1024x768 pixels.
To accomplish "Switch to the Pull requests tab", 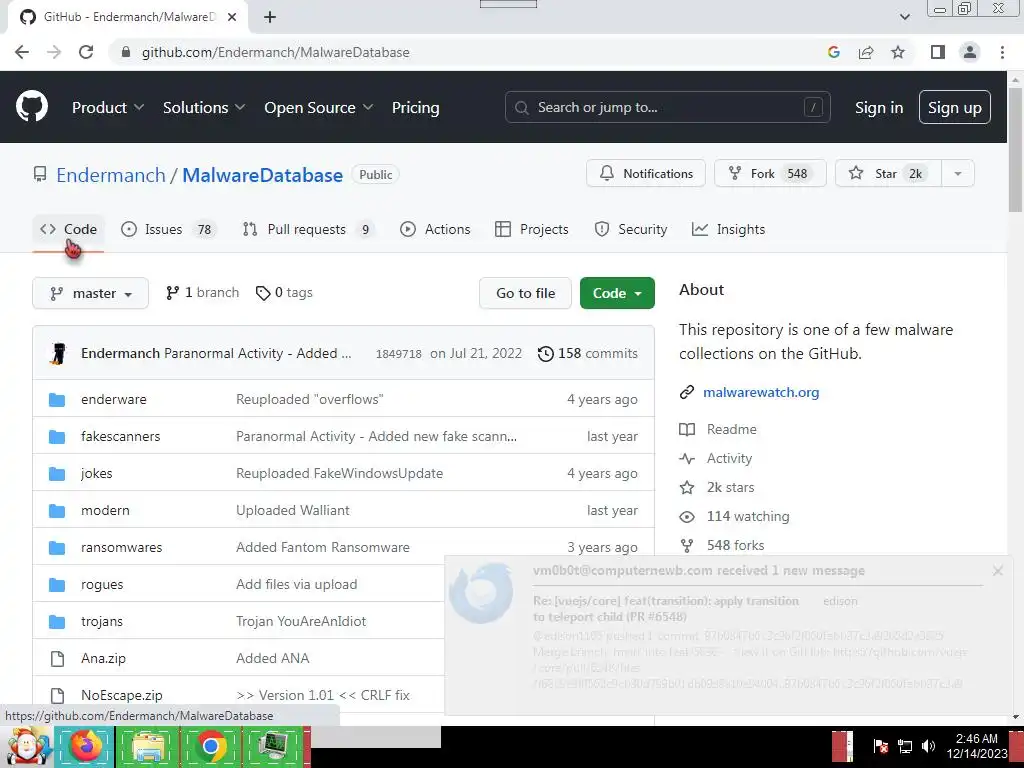I will pyautogui.click(x=308, y=229).
